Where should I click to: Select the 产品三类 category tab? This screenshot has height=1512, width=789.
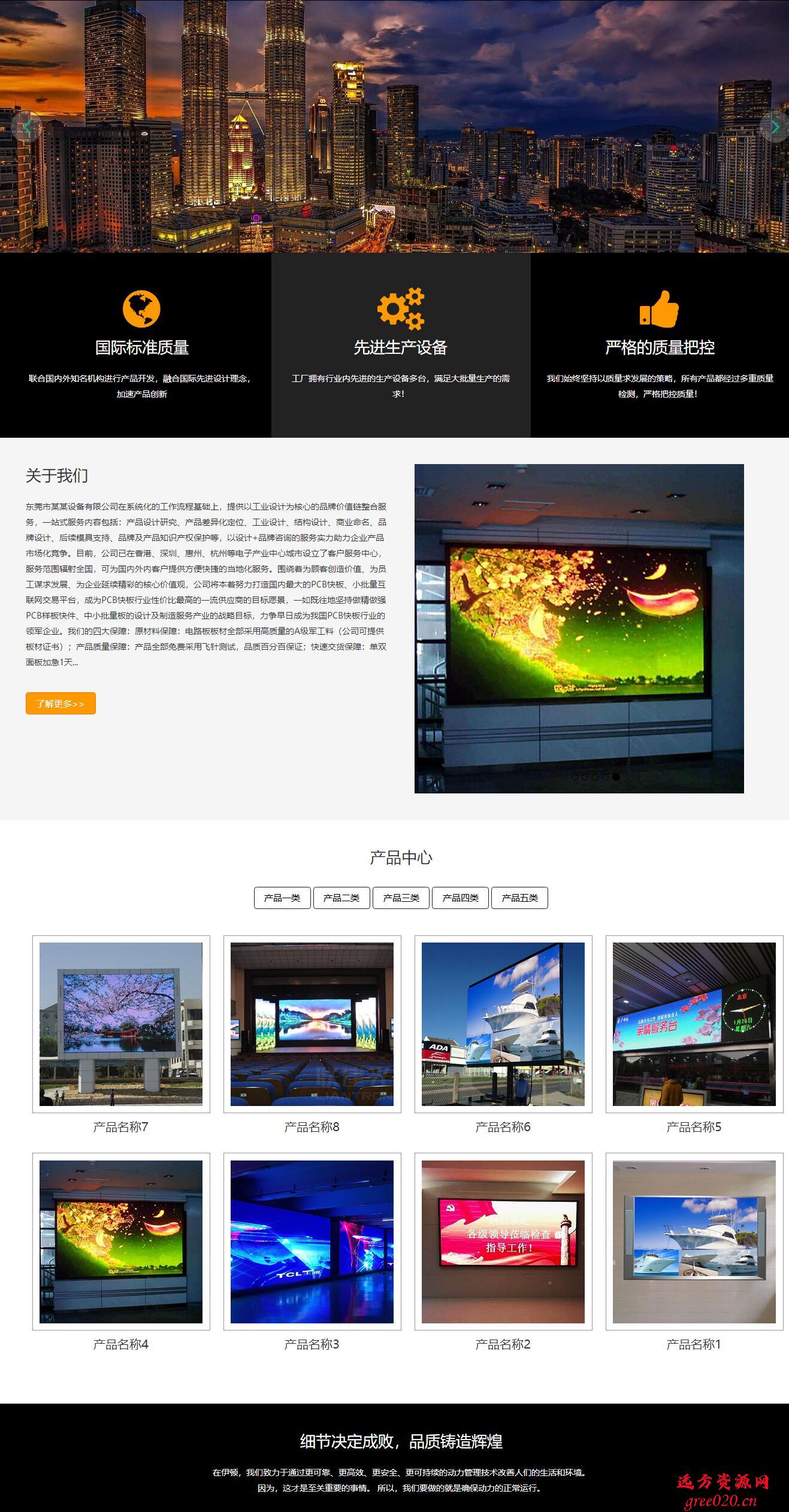pos(401,898)
